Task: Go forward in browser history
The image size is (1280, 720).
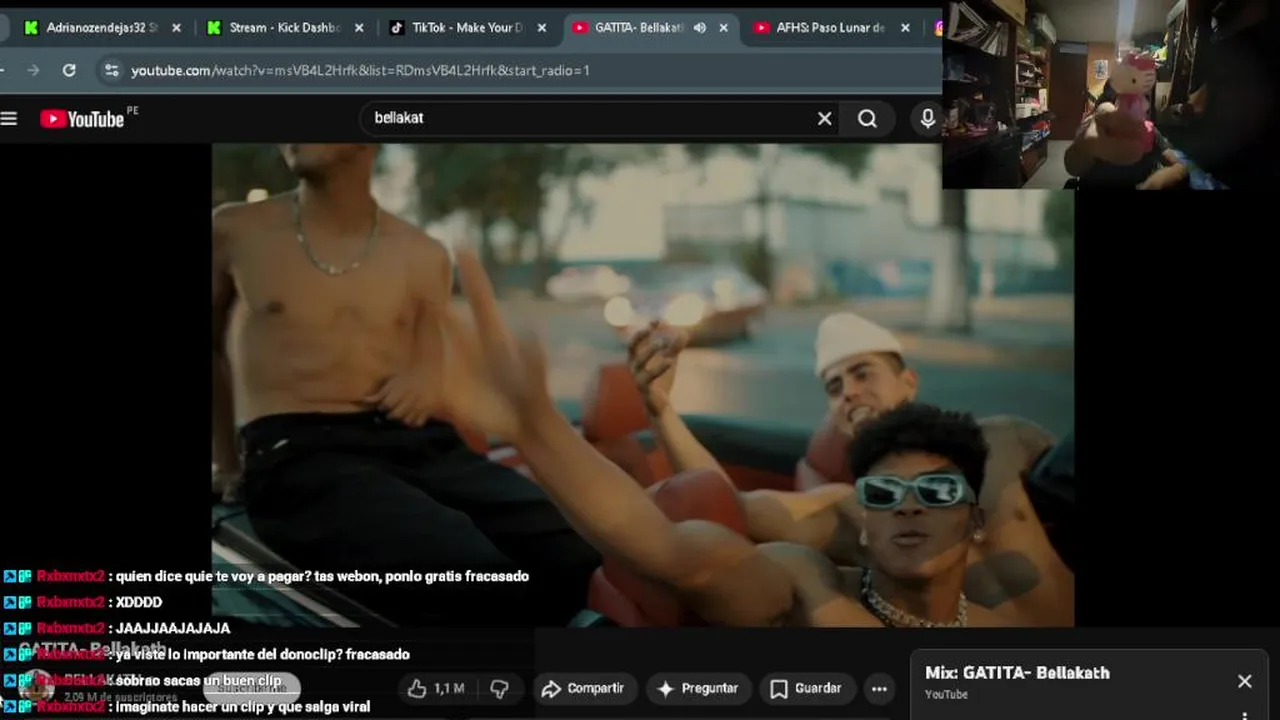Action: pyautogui.click(x=33, y=70)
